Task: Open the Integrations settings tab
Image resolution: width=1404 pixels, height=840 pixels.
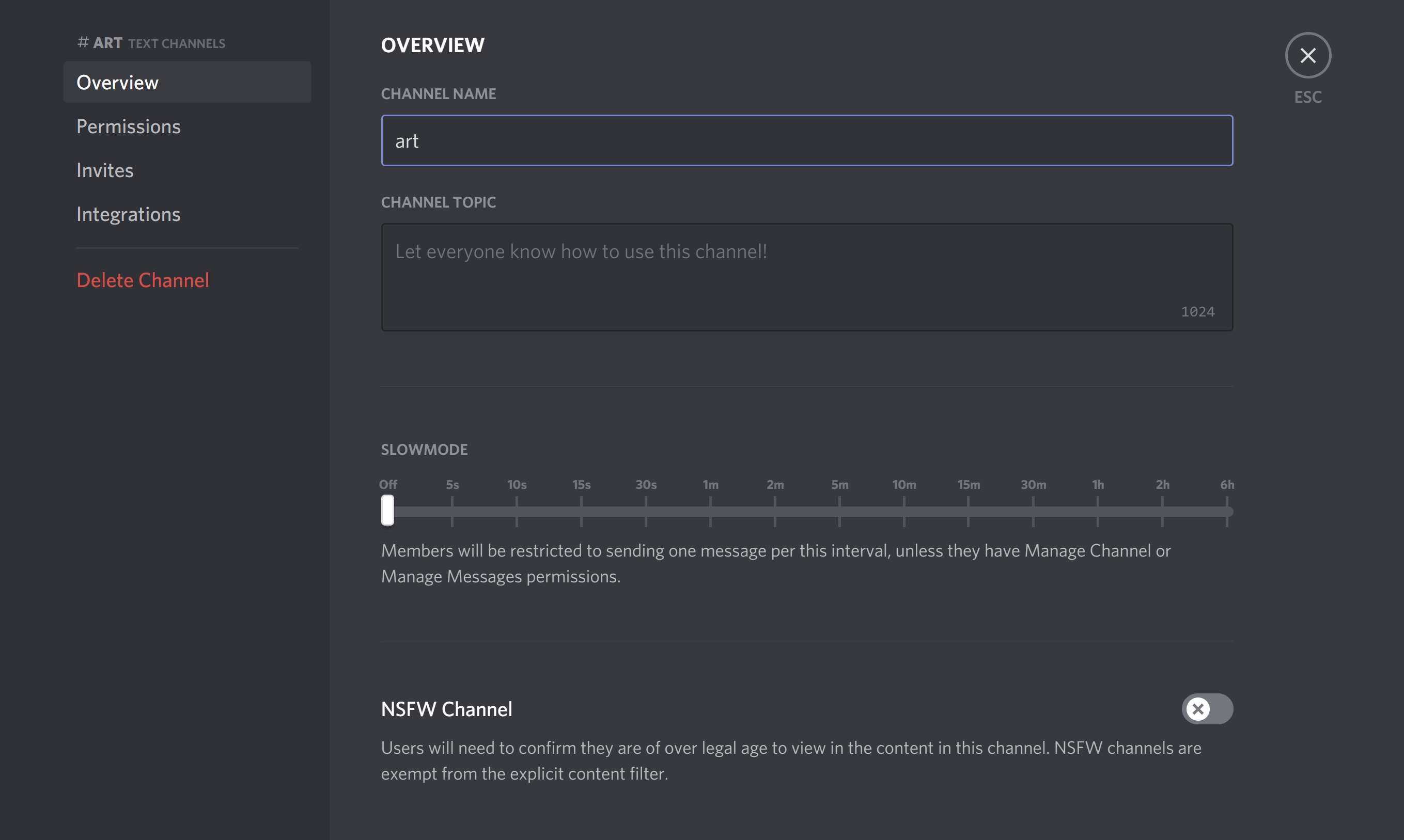Action: click(x=188, y=215)
